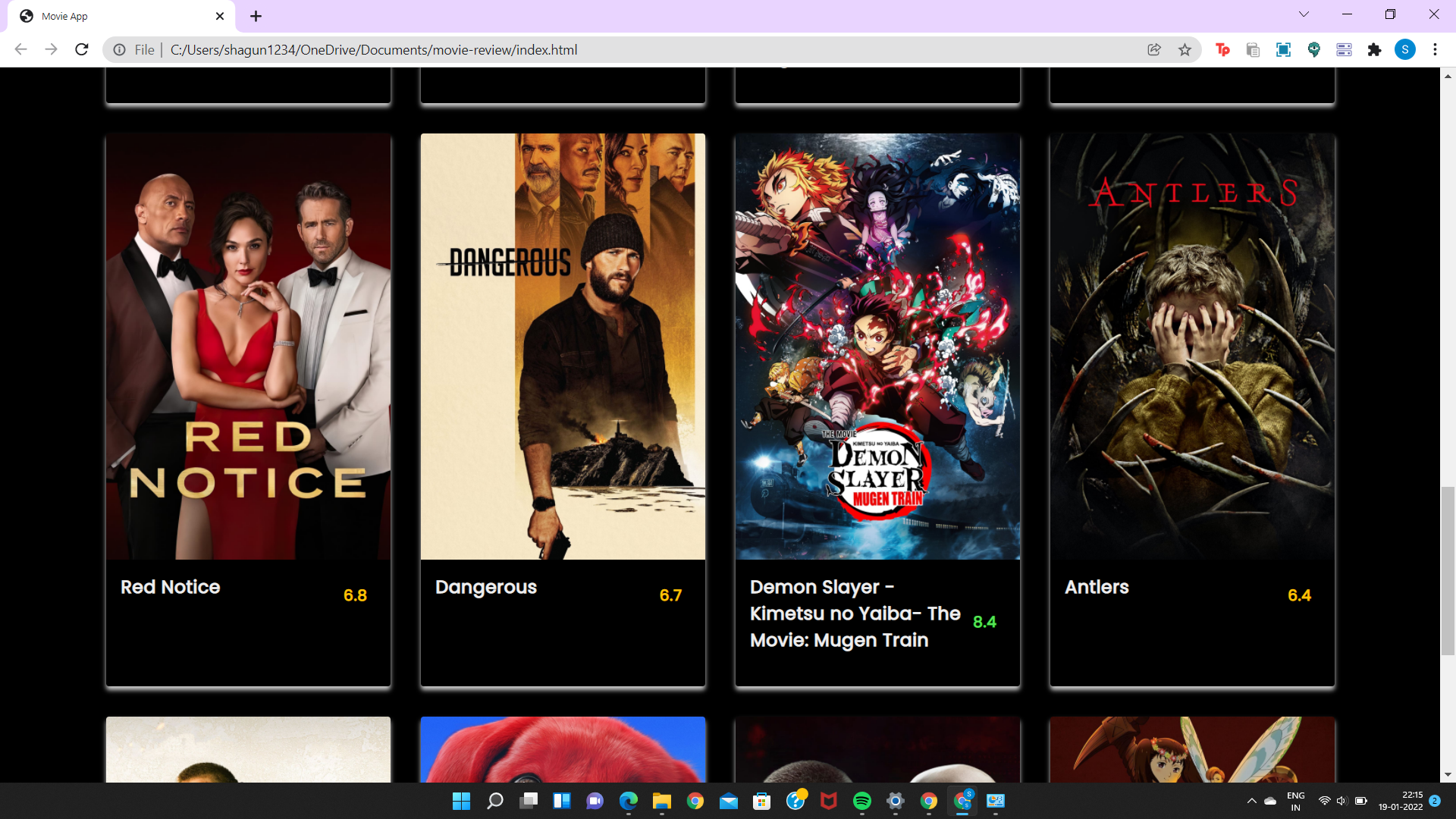Click the 6.8 rating of Red Notice
Image resolution: width=1456 pixels, height=819 pixels.
355,595
